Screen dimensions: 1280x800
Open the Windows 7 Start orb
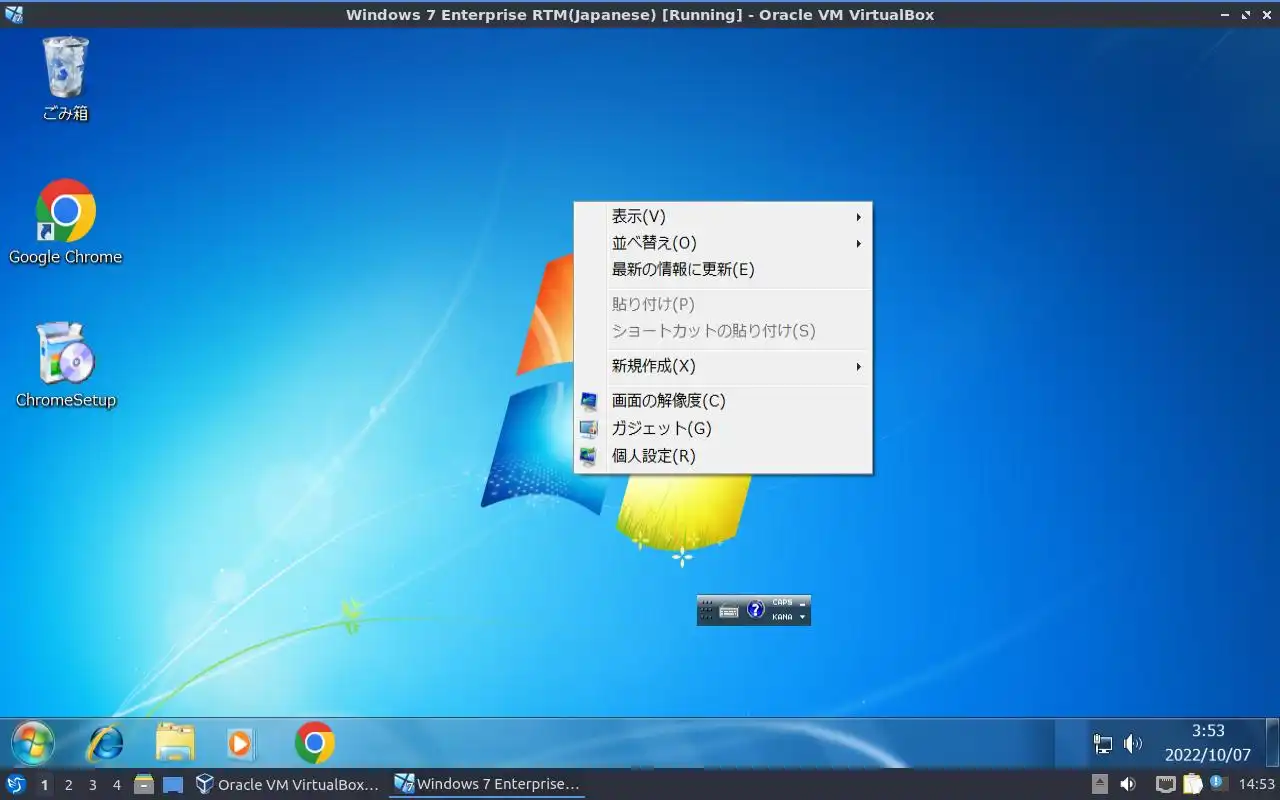(33, 743)
